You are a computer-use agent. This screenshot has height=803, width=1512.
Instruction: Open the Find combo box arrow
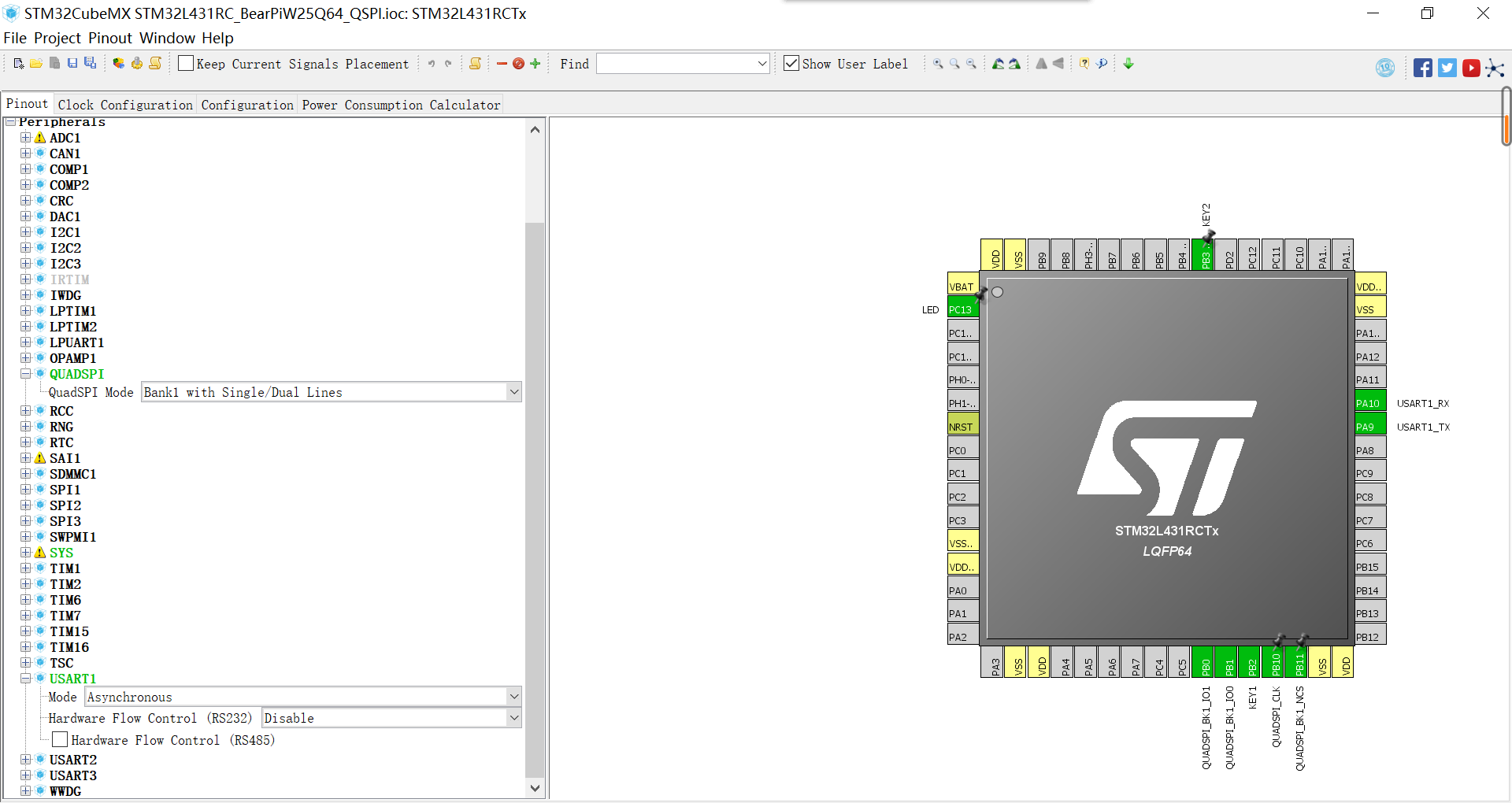tap(762, 64)
